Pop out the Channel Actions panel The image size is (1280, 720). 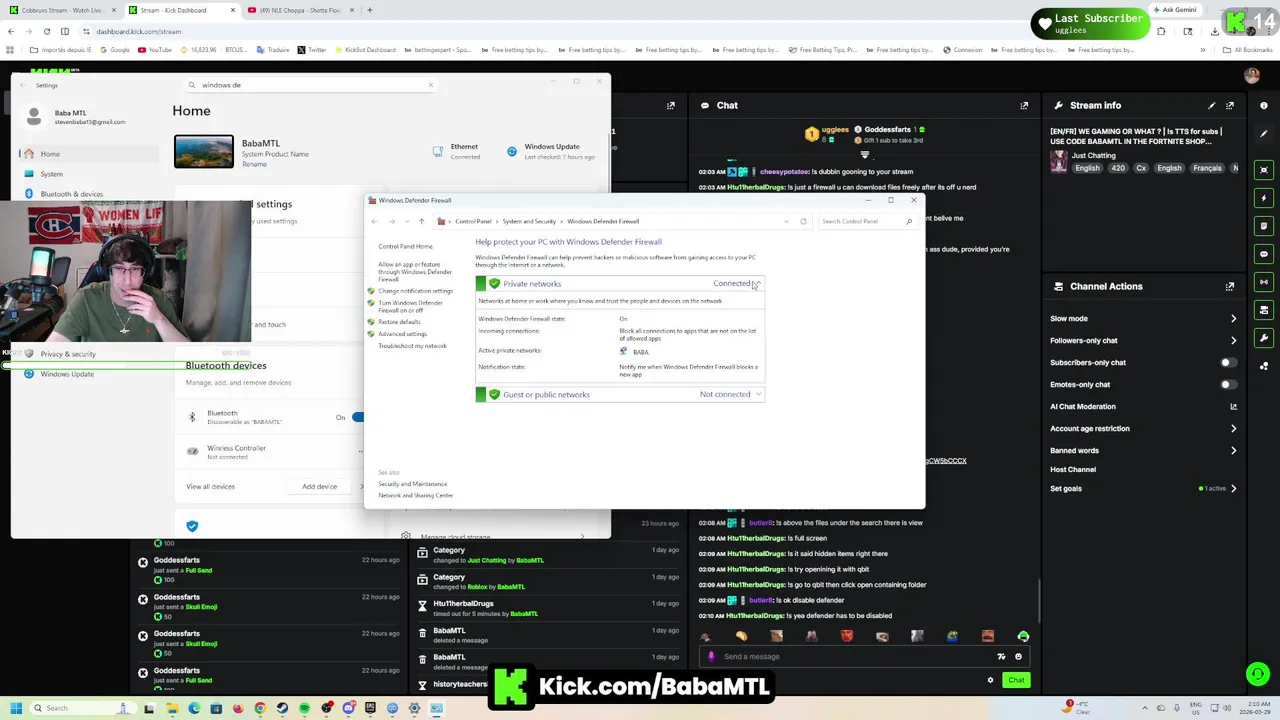click(x=1230, y=286)
